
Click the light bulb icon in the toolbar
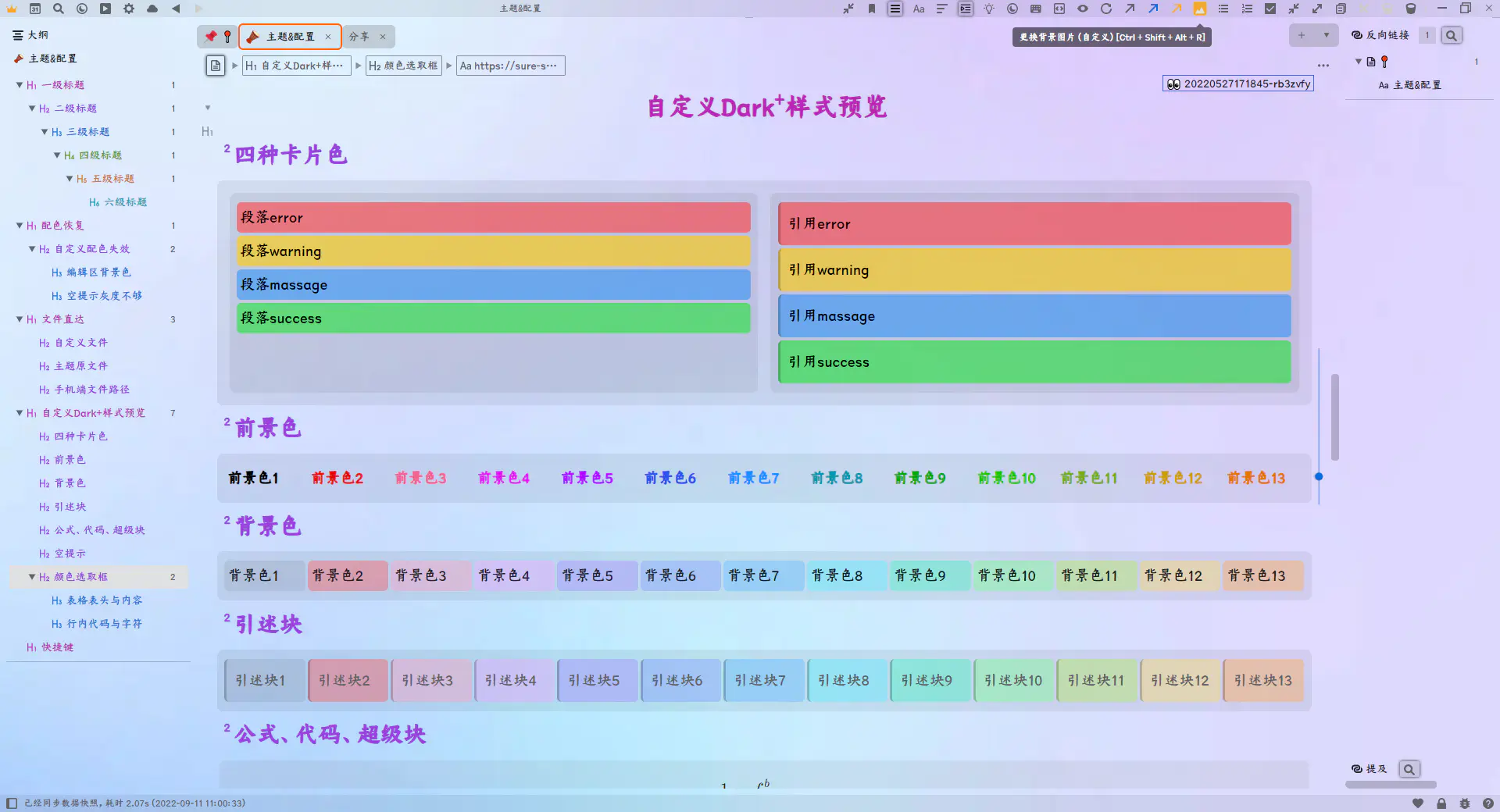(x=989, y=9)
